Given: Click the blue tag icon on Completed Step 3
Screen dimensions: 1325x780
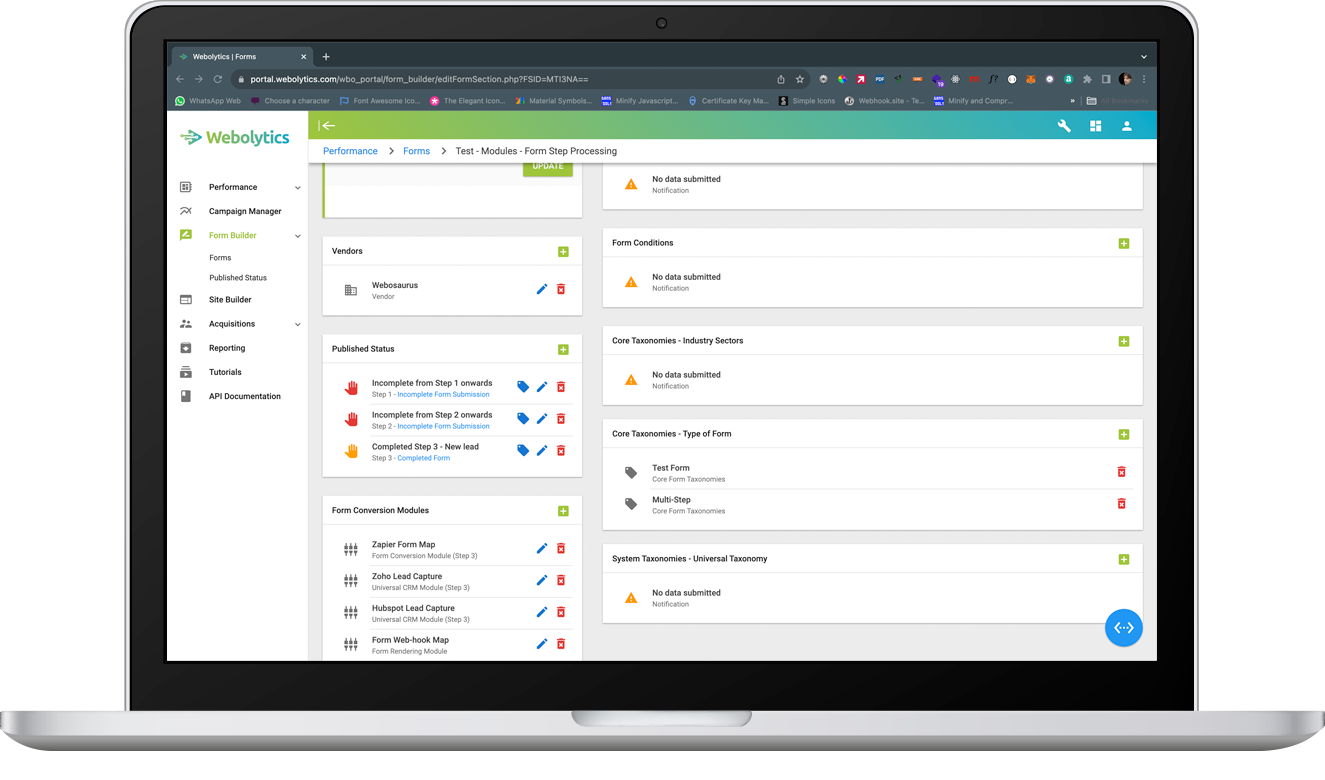Looking at the screenshot, I should click(x=522, y=450).
